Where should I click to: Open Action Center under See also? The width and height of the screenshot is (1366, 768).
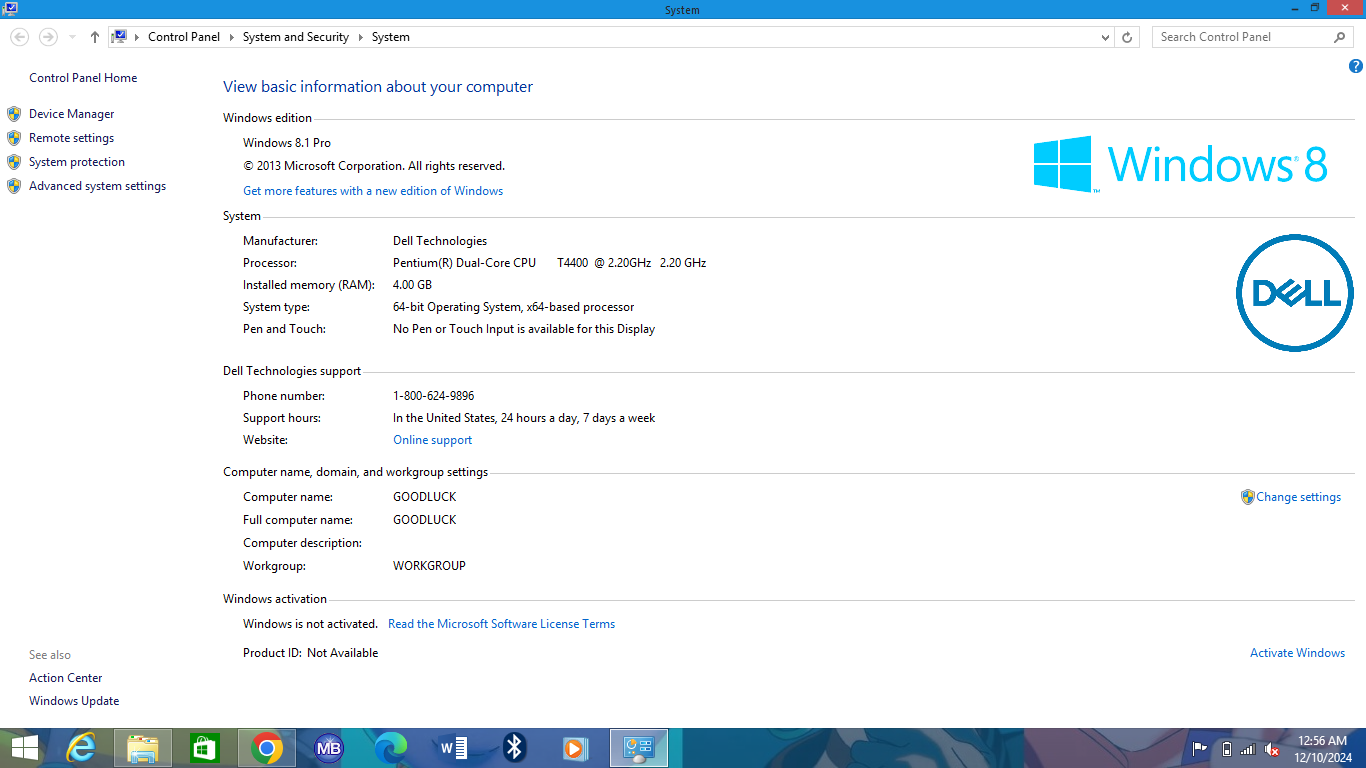pyautogui.click(x=66, y=678)
